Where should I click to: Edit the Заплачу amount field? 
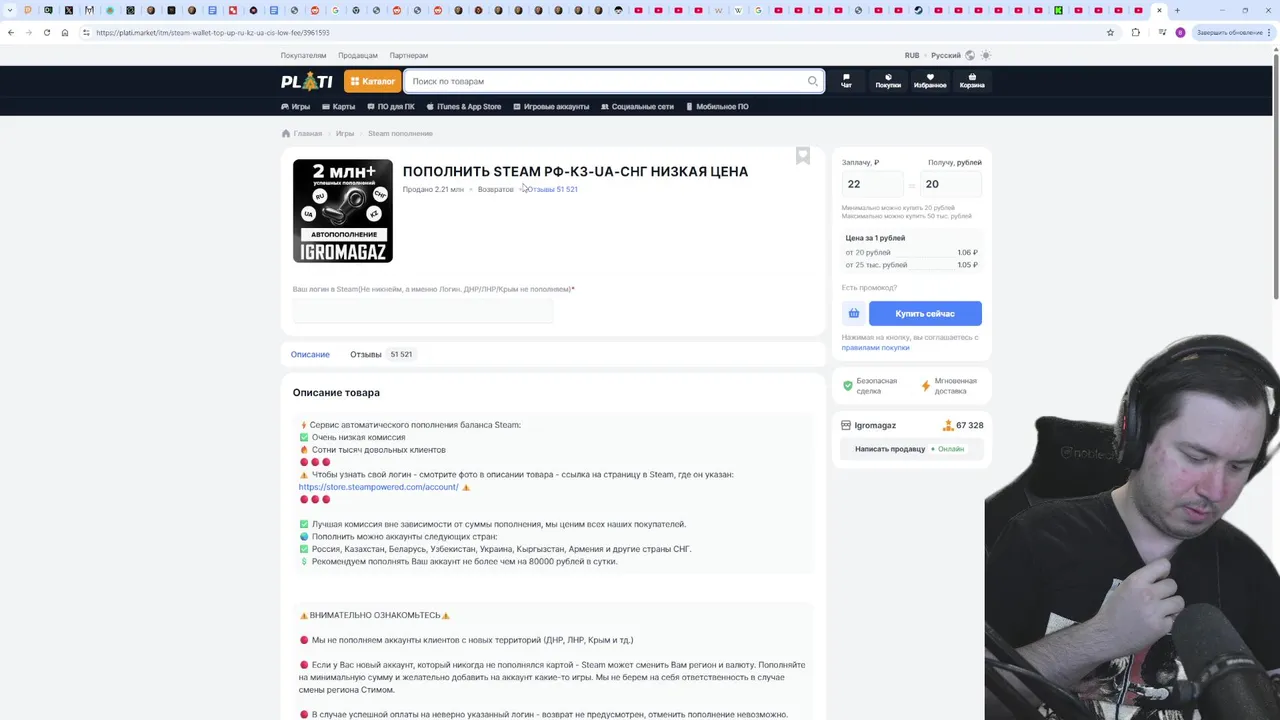872,184
